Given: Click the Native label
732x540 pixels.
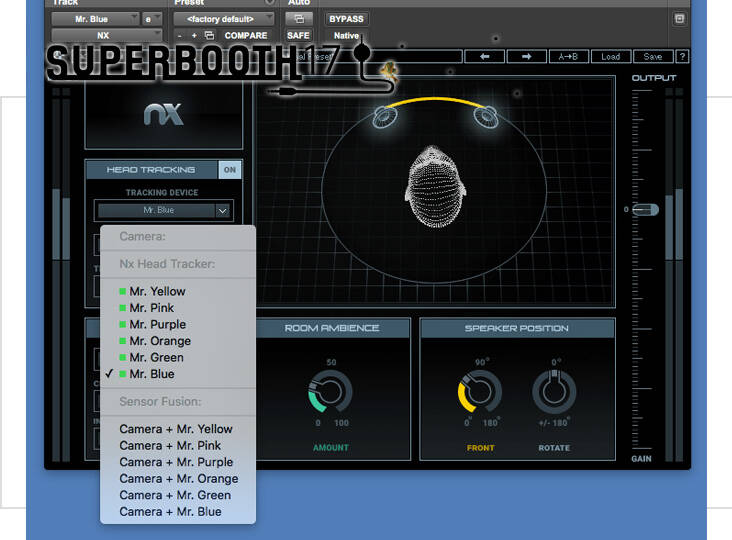Looking at the screenshot, I should tap(346, 35).
